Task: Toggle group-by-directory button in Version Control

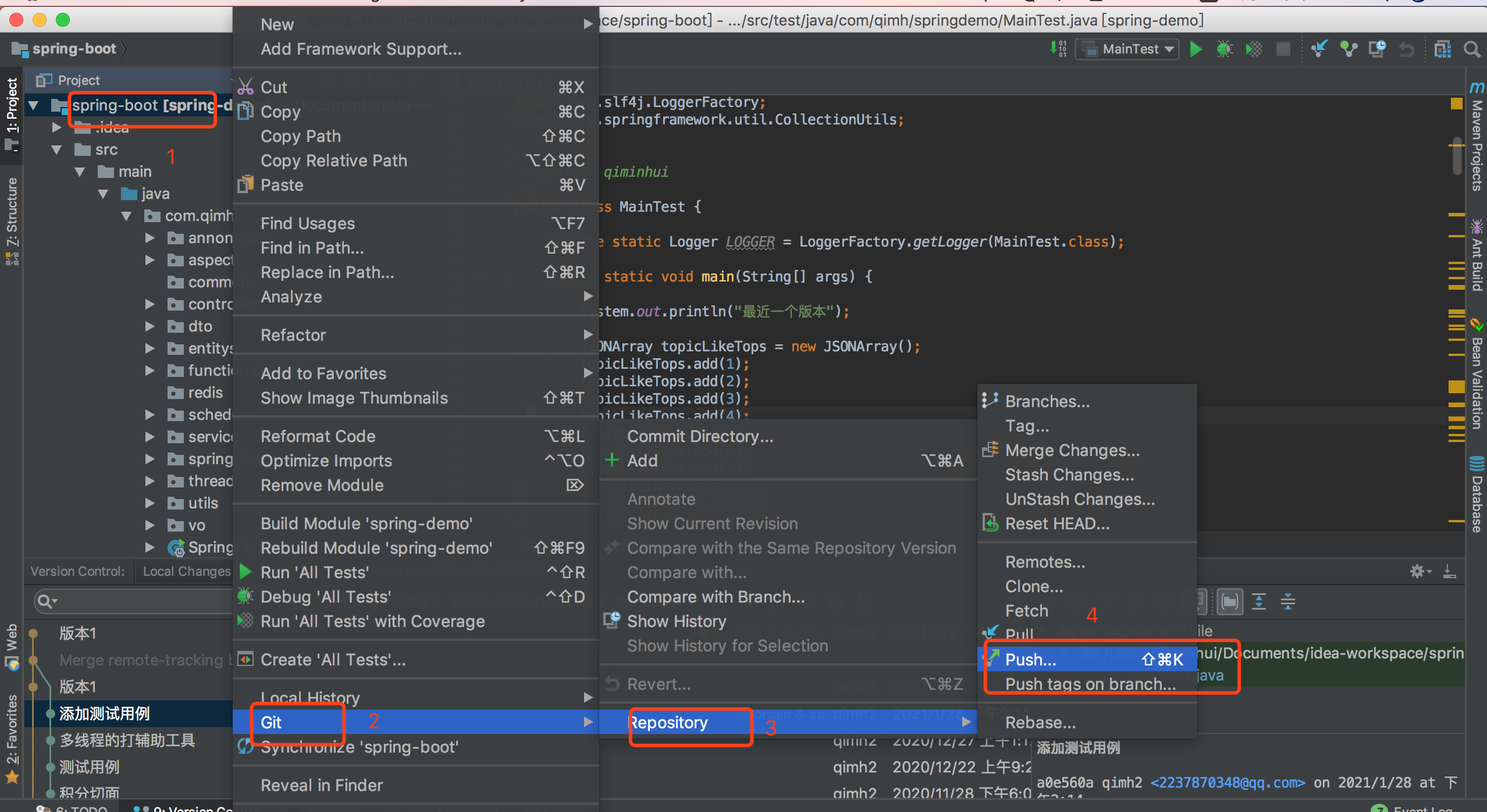Action: pyautogui.click(x=1229, y=601)
